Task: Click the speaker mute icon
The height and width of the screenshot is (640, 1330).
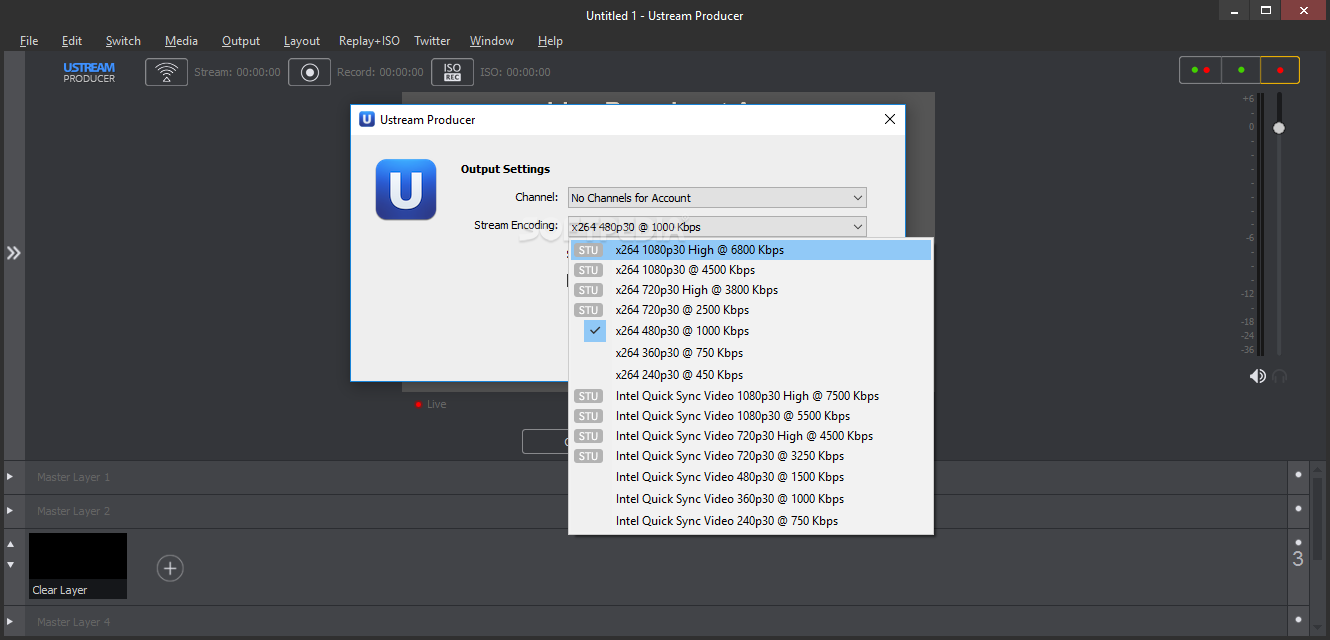Action: pos(1257,376)
